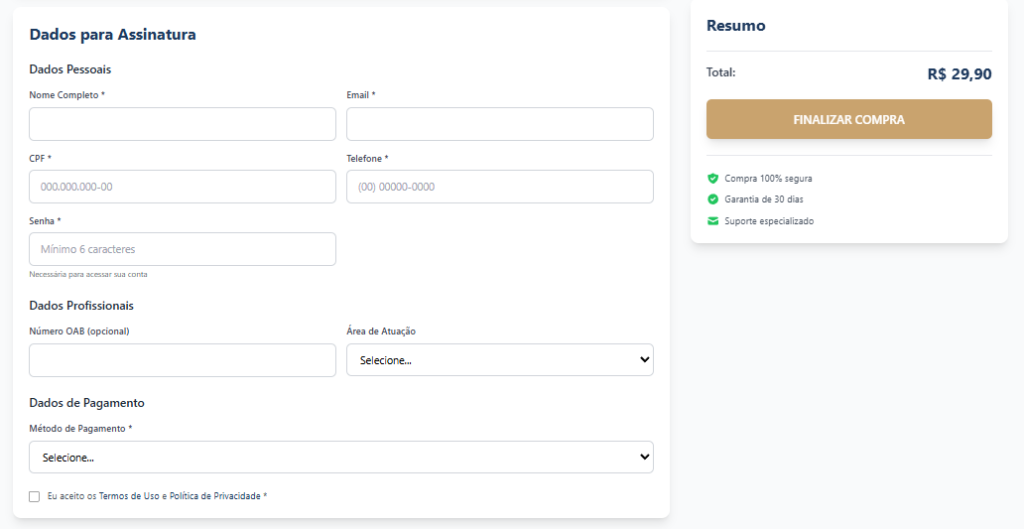Open the Área de Atuação dropdown
The height and width of the screenshot is (529, 1024).
(x=499, y=360)
